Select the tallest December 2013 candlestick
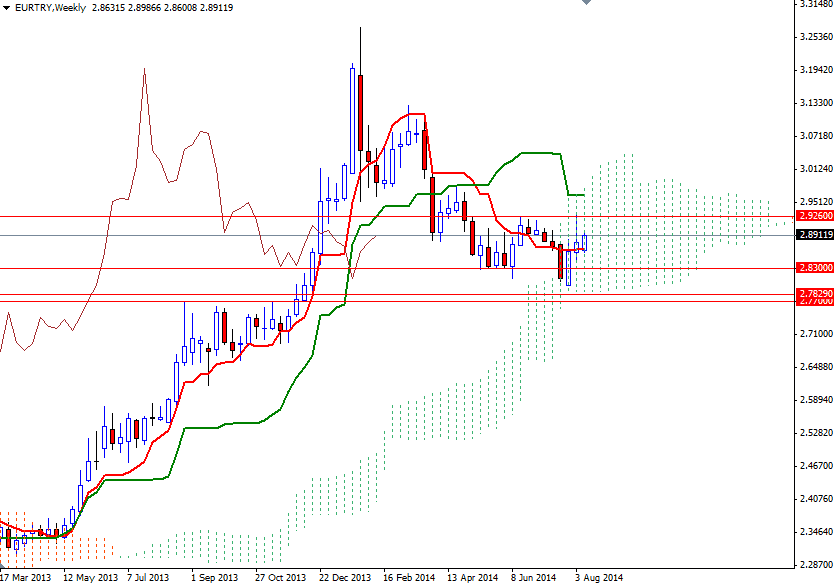Image resolution: width=834 pixels, height=585 pixels. click(359, 110)
